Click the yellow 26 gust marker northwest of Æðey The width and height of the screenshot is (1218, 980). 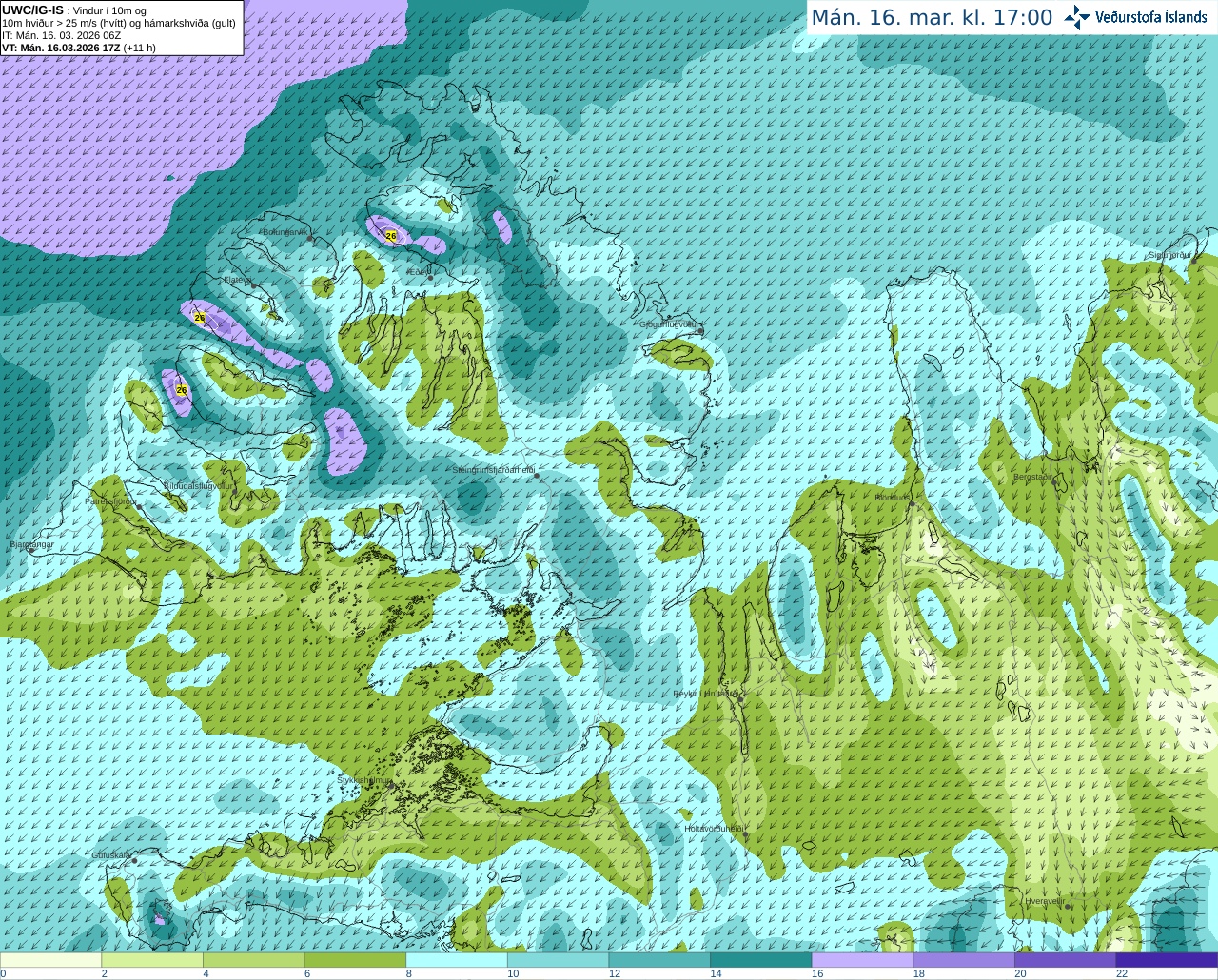tap(390, 235)
